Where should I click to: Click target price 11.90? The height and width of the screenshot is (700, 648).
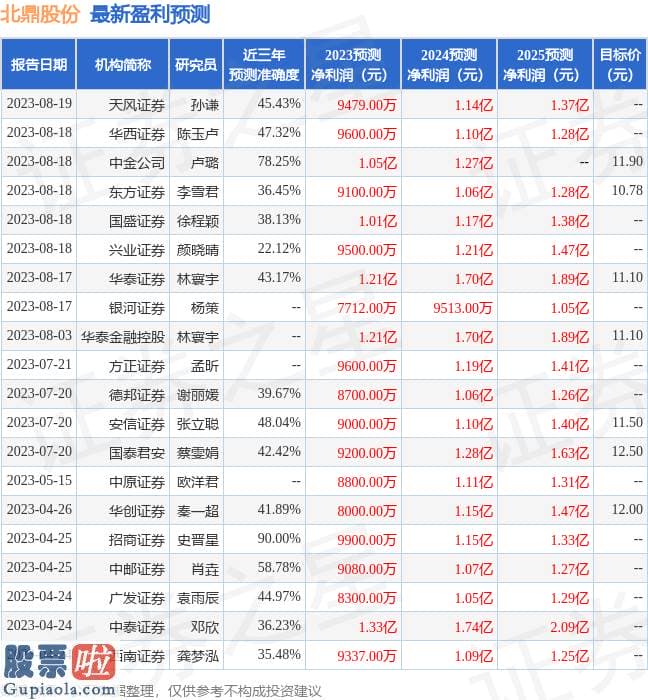click(627, 161)
